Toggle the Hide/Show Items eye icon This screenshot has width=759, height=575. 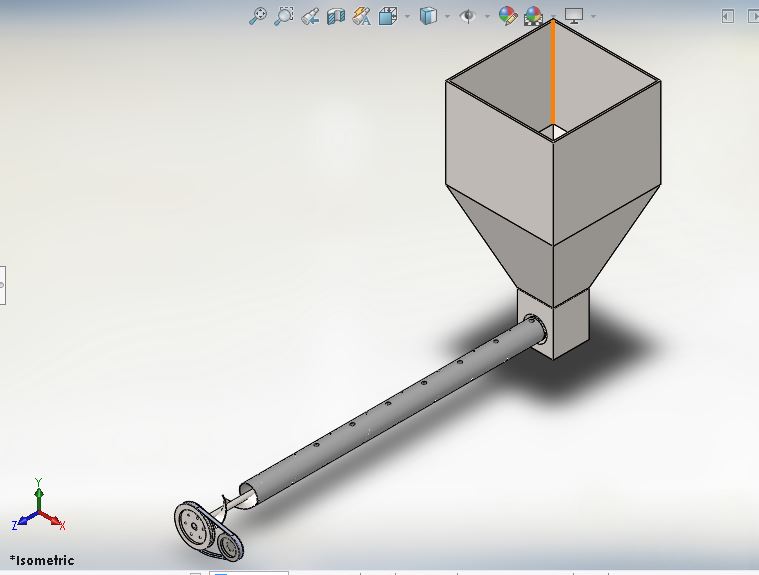(468, 16)
